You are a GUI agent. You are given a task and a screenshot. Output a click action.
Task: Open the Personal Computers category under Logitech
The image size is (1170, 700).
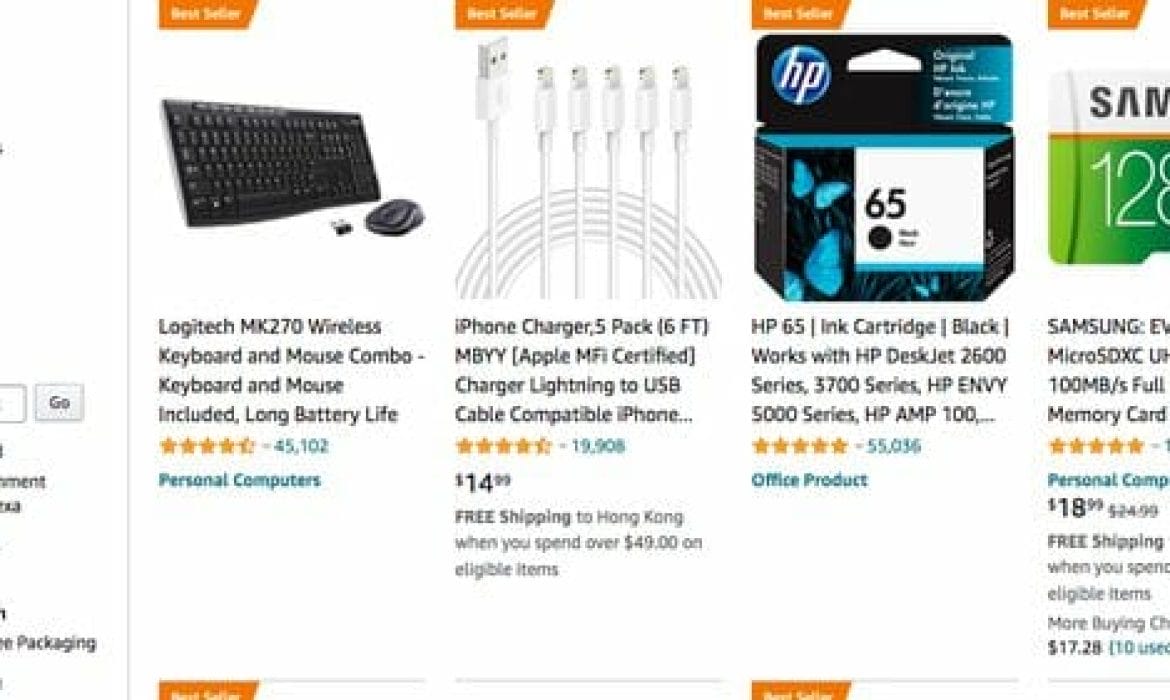click(x=240, y=480)
